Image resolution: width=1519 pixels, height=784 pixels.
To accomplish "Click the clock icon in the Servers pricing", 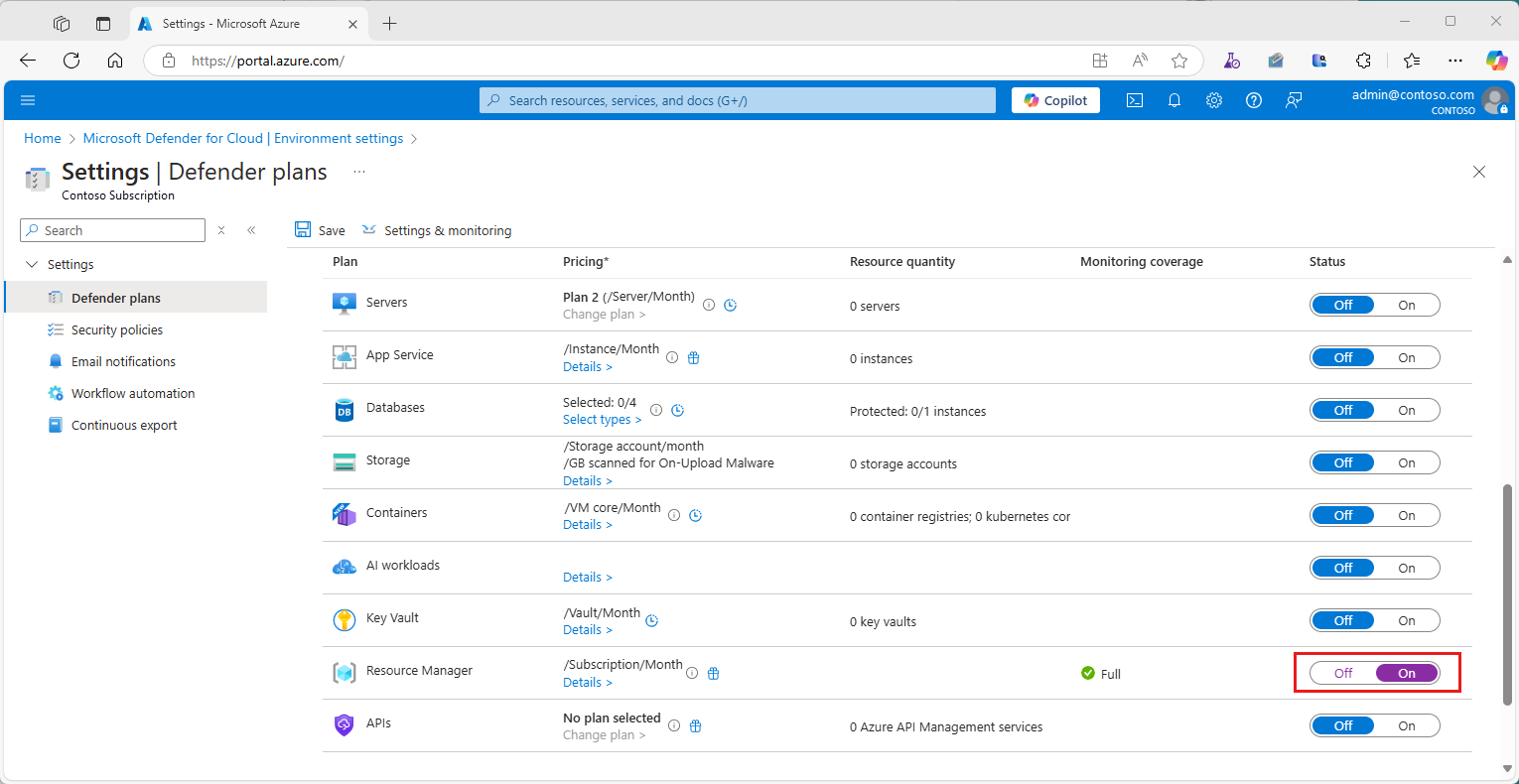I will (730, 306).
